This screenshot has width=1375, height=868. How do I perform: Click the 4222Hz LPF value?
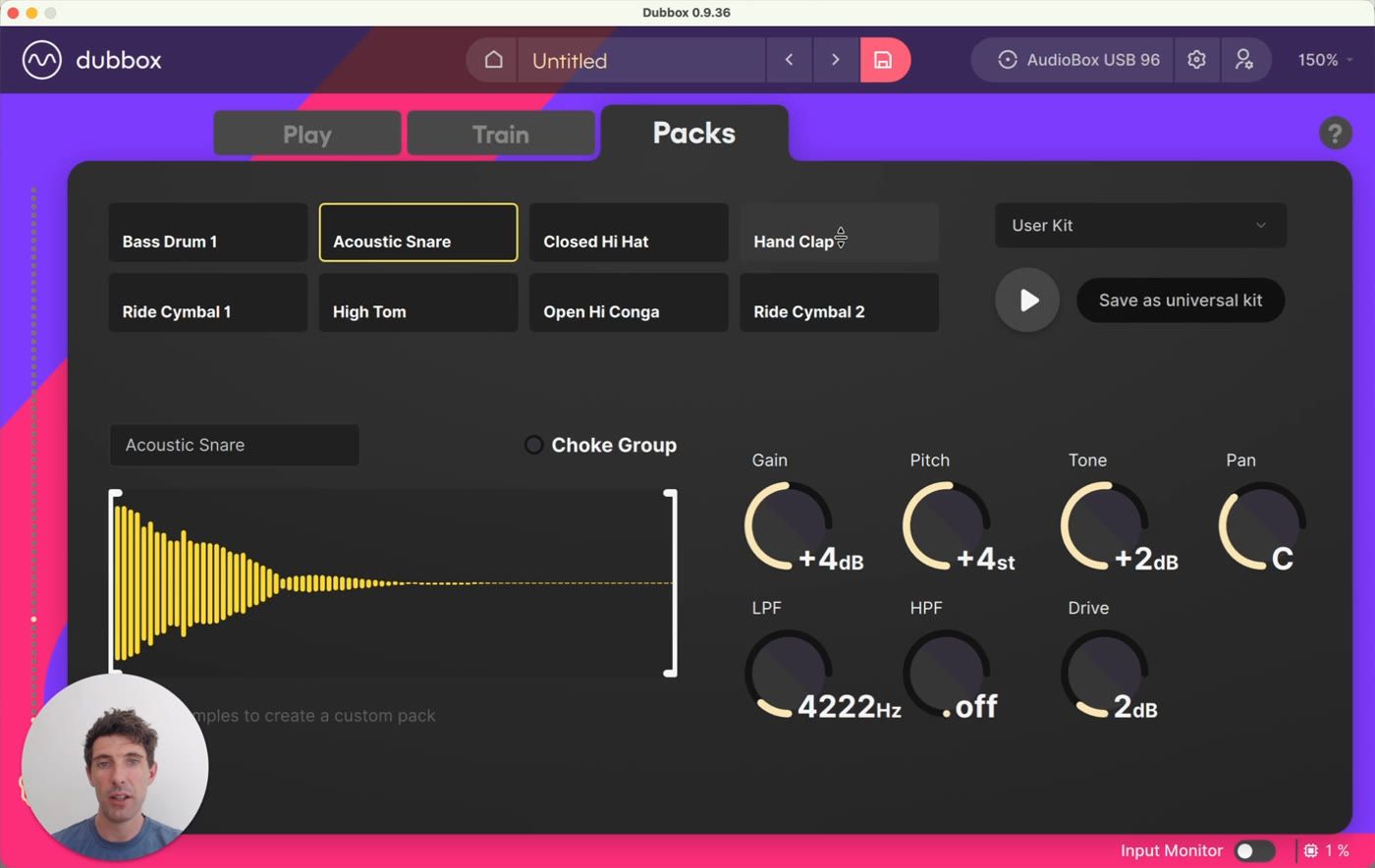(850, 706)
